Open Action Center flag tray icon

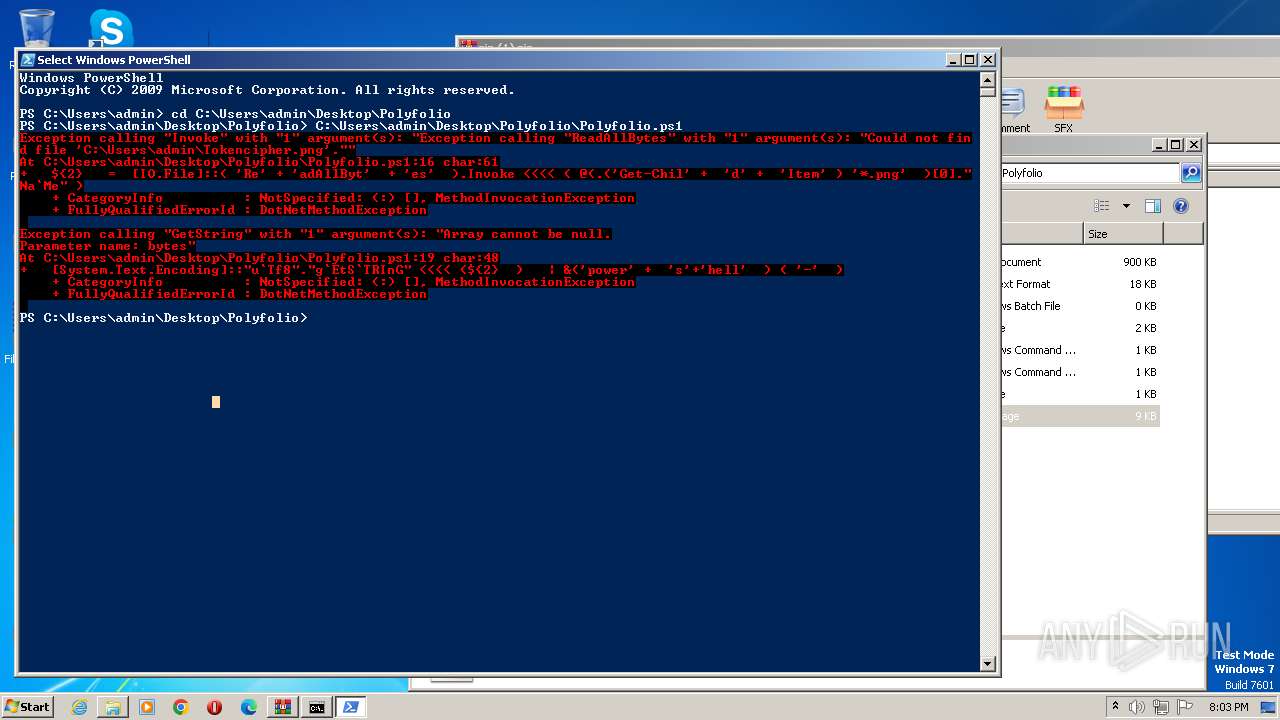(1186, 707)
